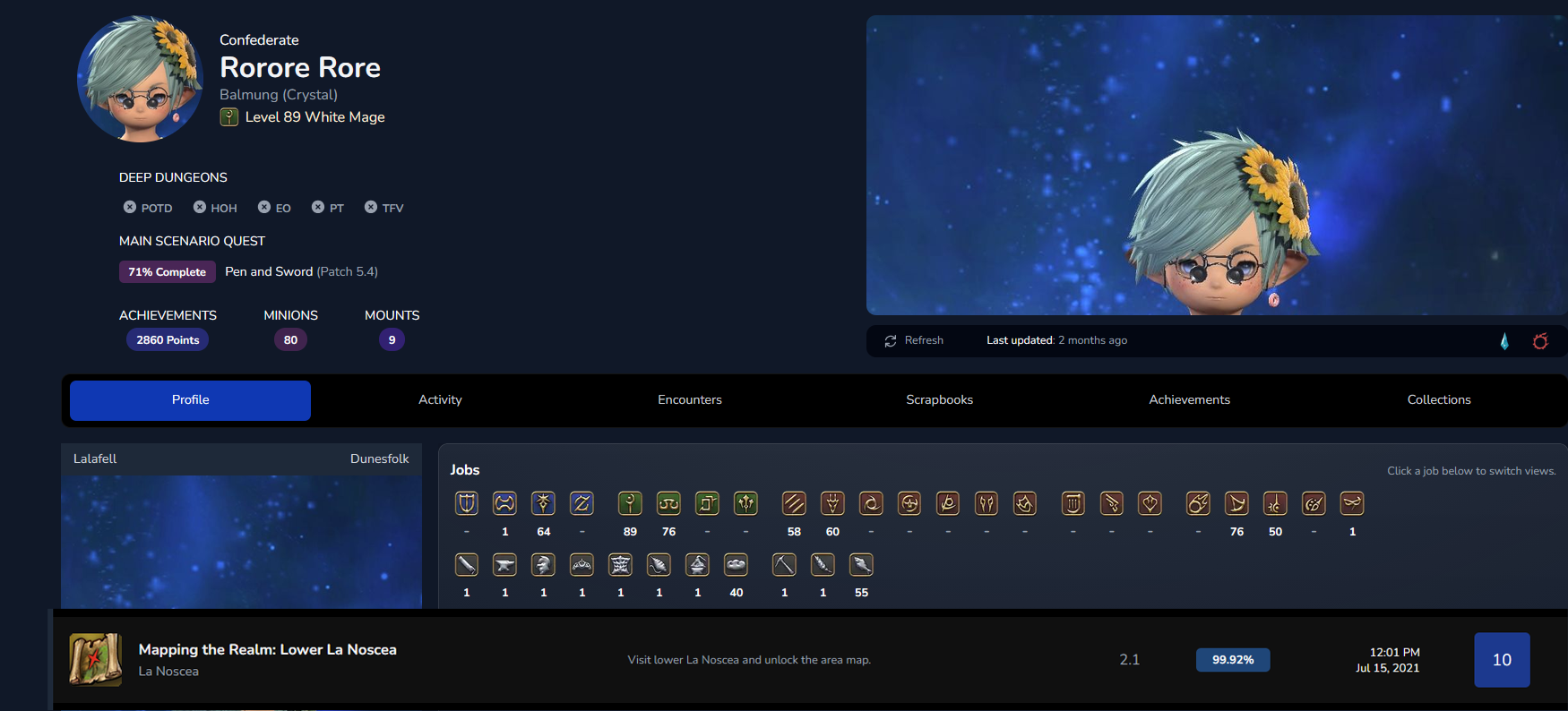Select the White Mage job icon

tap(631, 503)
